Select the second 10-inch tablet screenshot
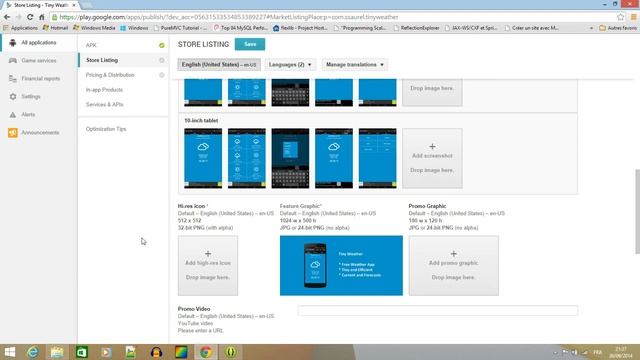 [247, 158]
